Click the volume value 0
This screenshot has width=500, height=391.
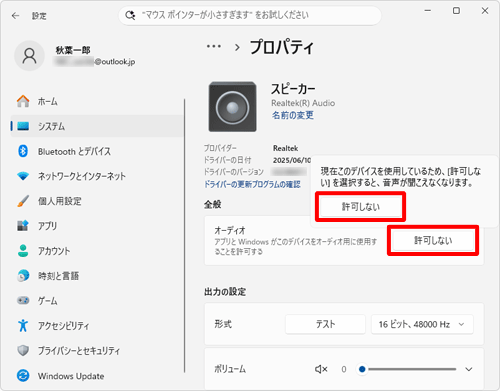[x=344, y=369]
